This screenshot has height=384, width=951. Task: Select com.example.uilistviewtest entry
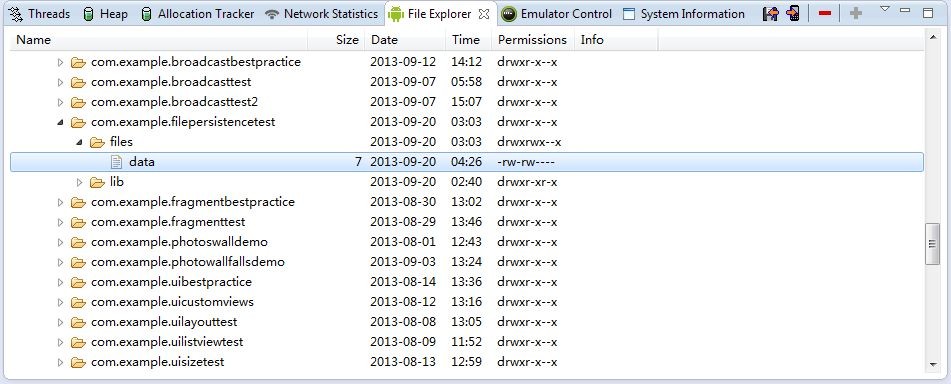167,342
